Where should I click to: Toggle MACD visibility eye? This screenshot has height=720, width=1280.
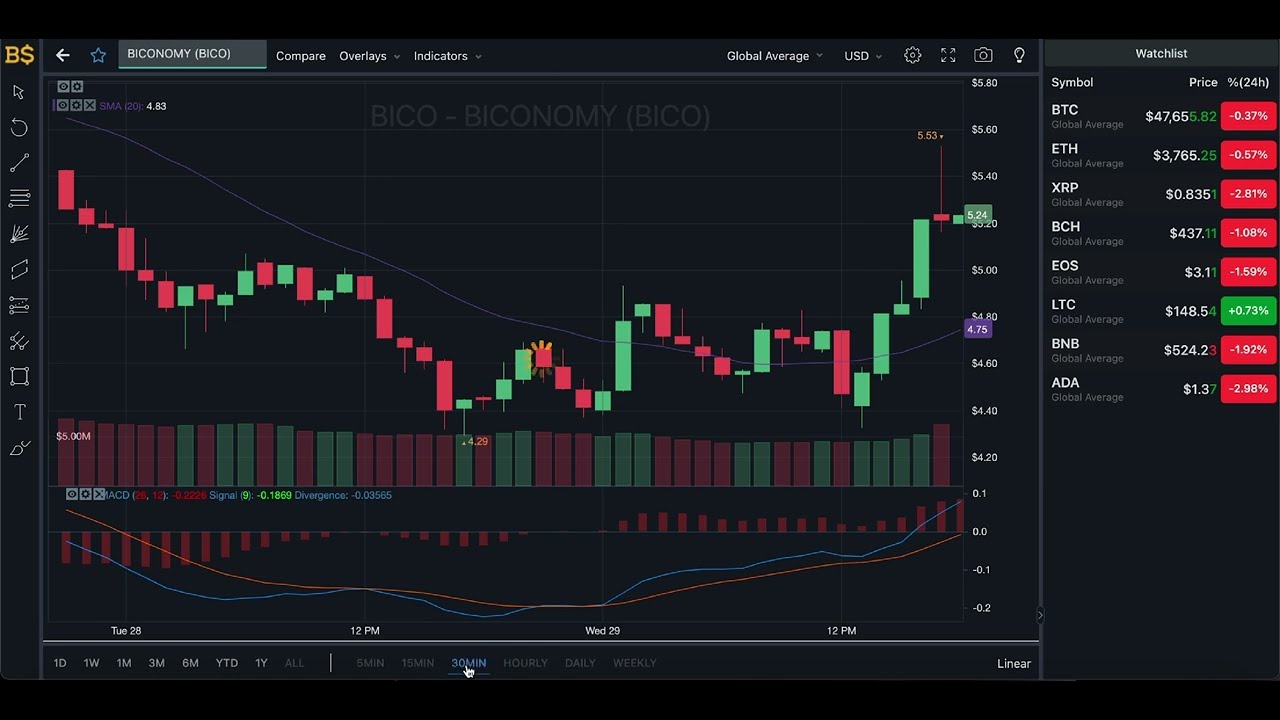point(72,494)
